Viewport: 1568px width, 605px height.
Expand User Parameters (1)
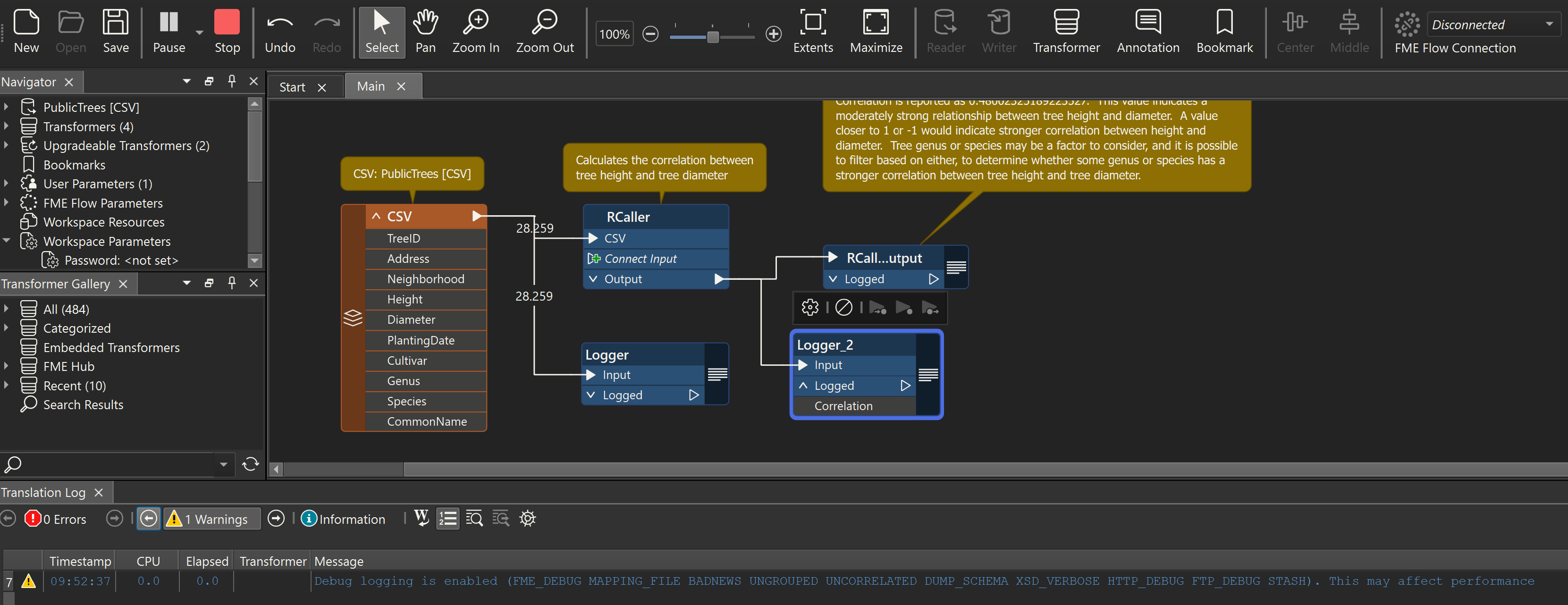click(6, 184)
